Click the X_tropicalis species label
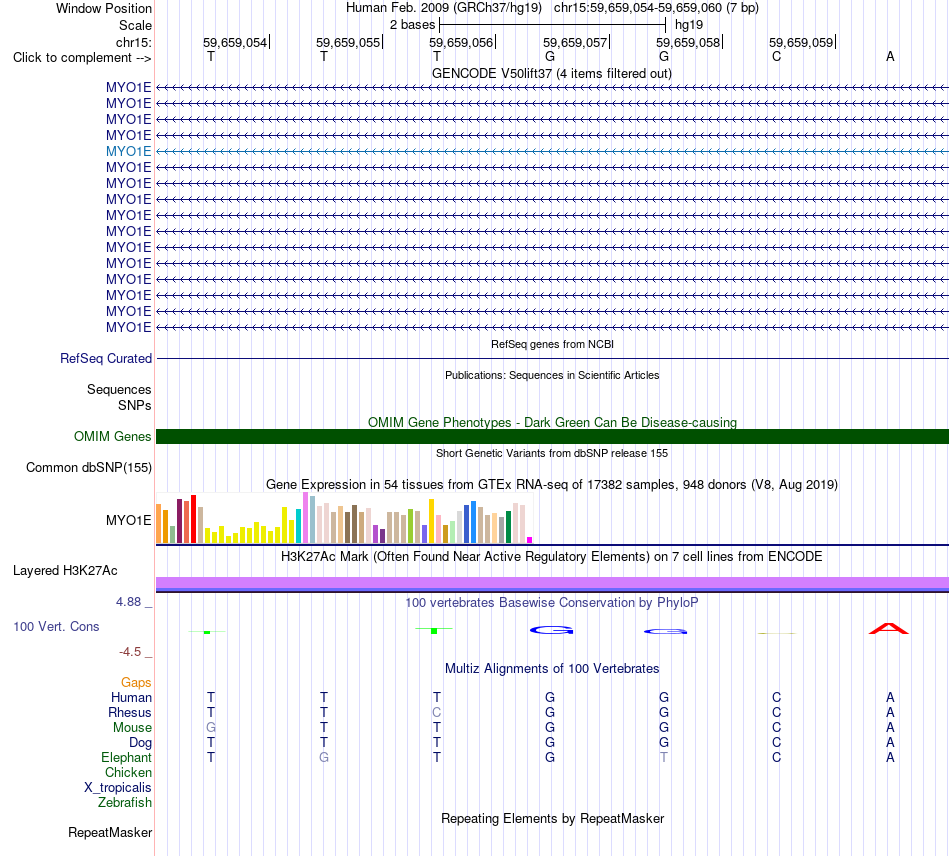 point(118,788)
